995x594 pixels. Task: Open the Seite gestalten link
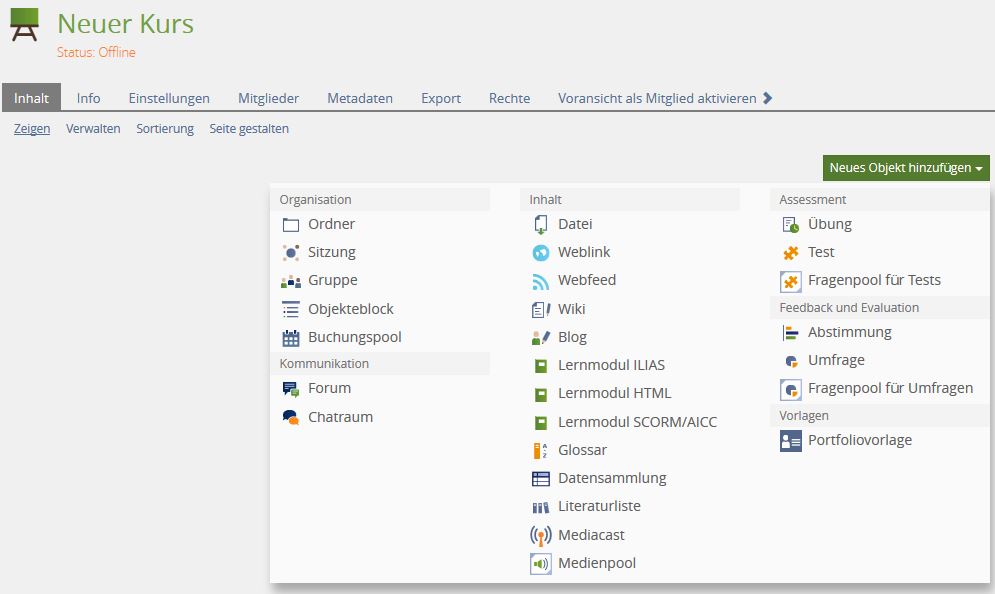click(249, 129)
